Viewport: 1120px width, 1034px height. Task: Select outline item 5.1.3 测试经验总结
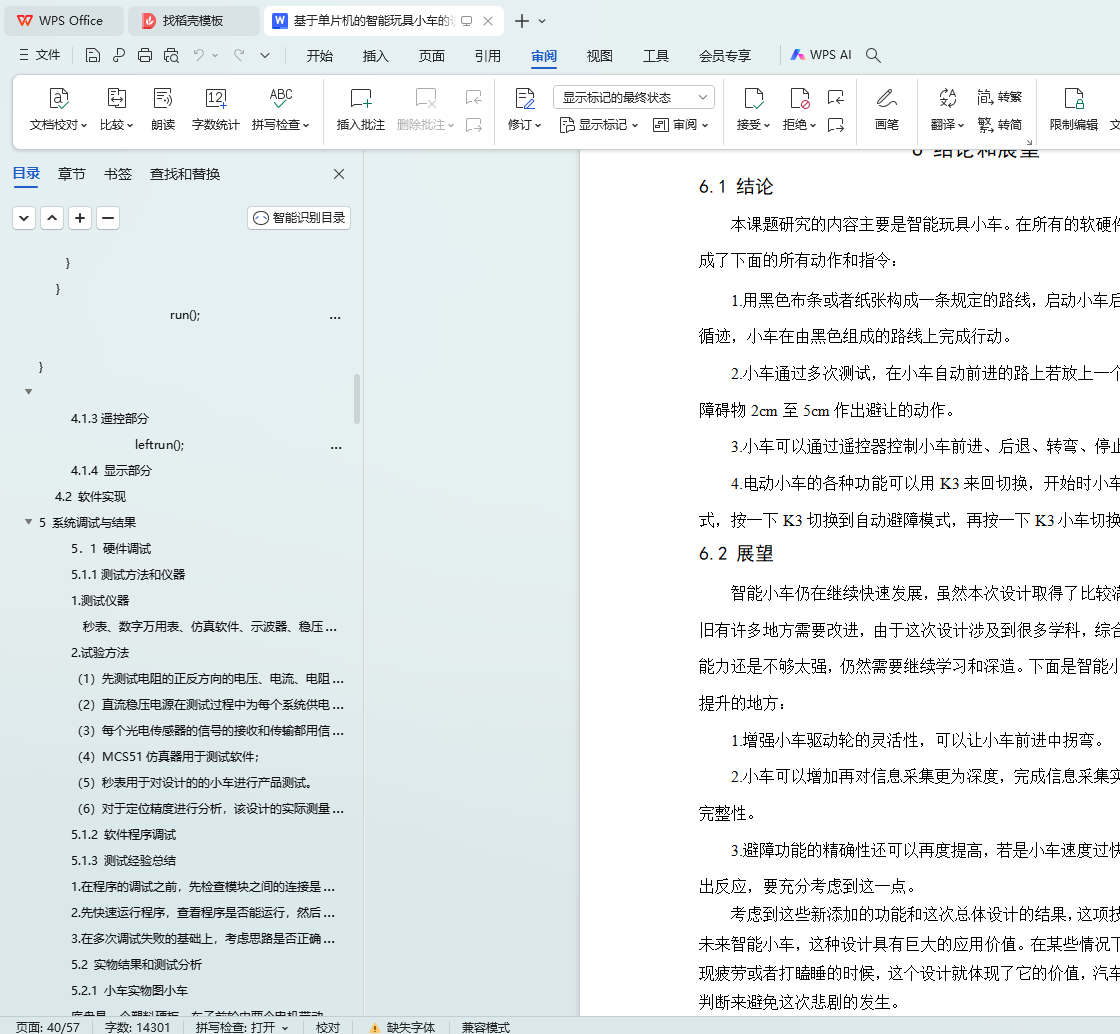coord(124,860)
